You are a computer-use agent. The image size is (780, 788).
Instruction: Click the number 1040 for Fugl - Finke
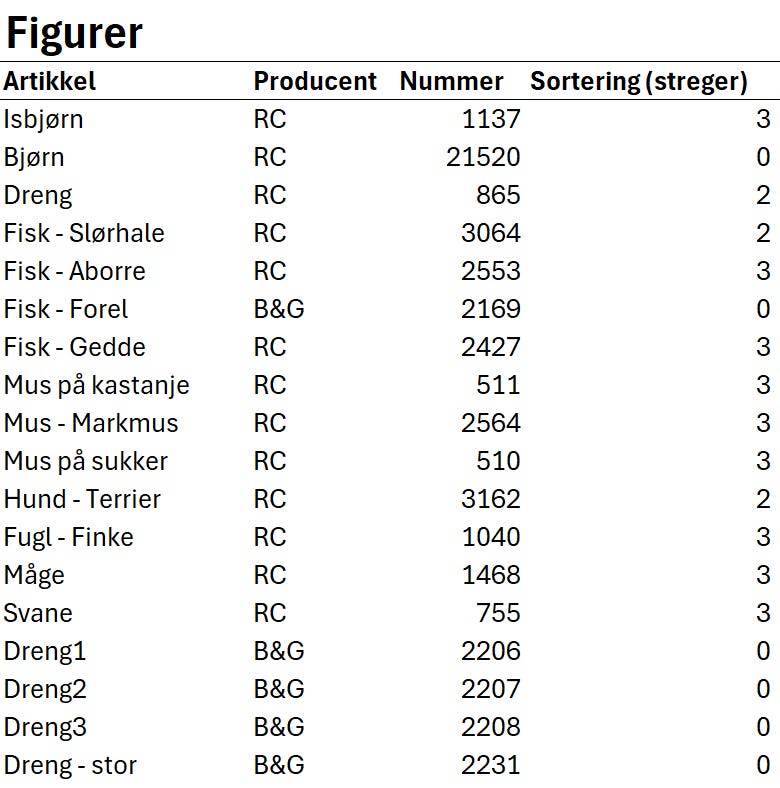(490, 537)
